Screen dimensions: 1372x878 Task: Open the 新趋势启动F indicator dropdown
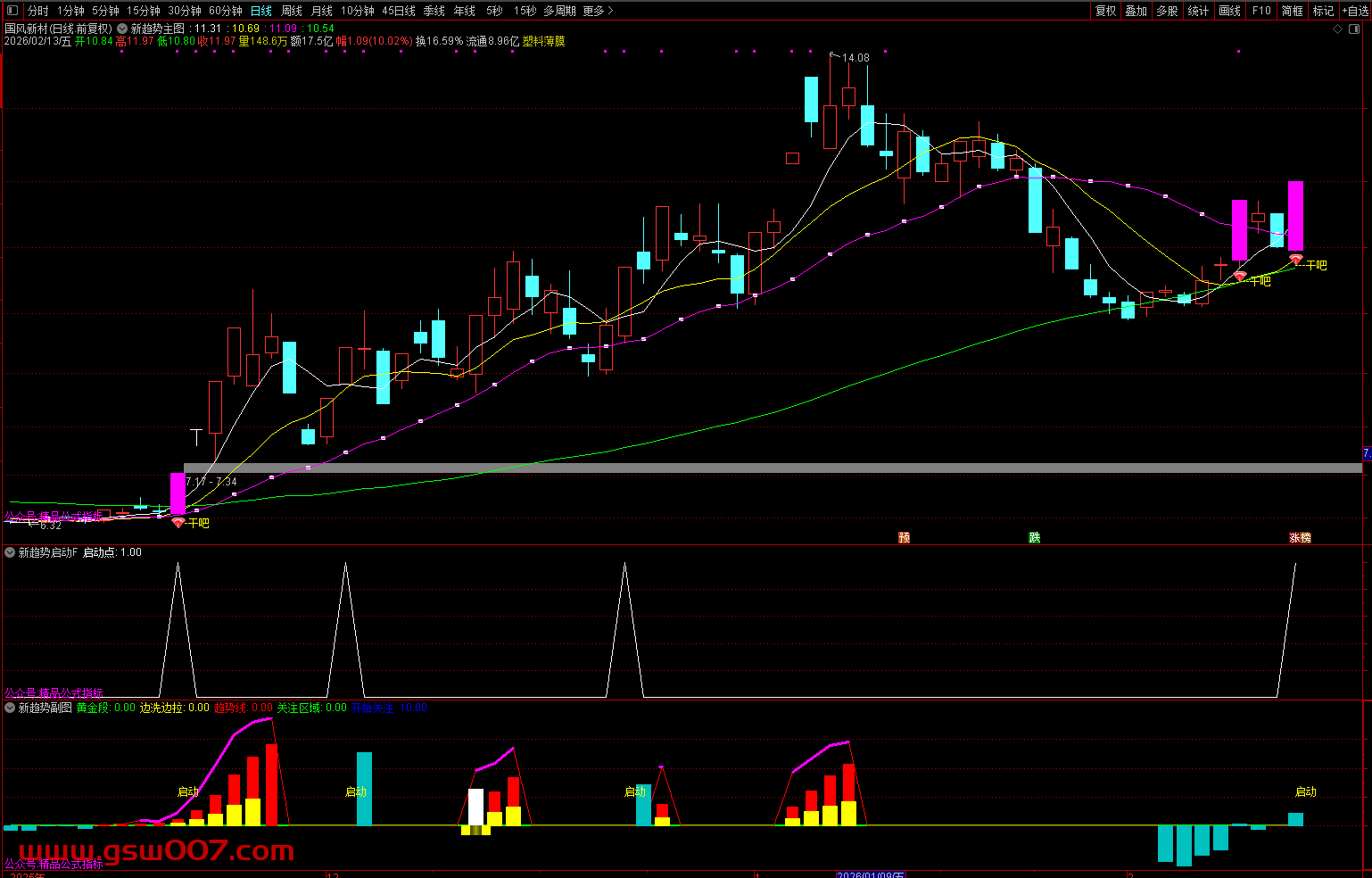point(11,552)
